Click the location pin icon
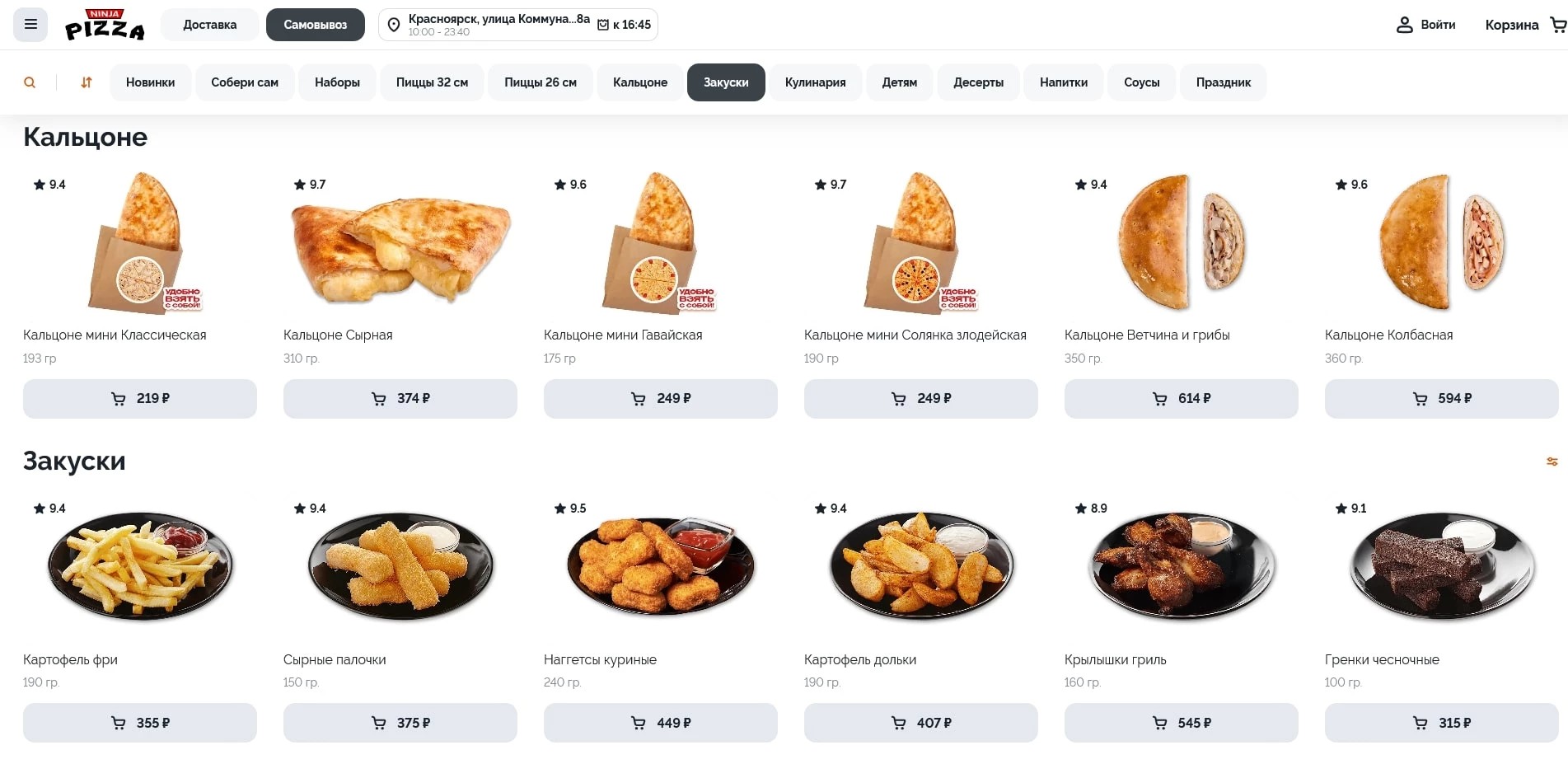This screenshot has width=1568, height=764. (394, 25)
